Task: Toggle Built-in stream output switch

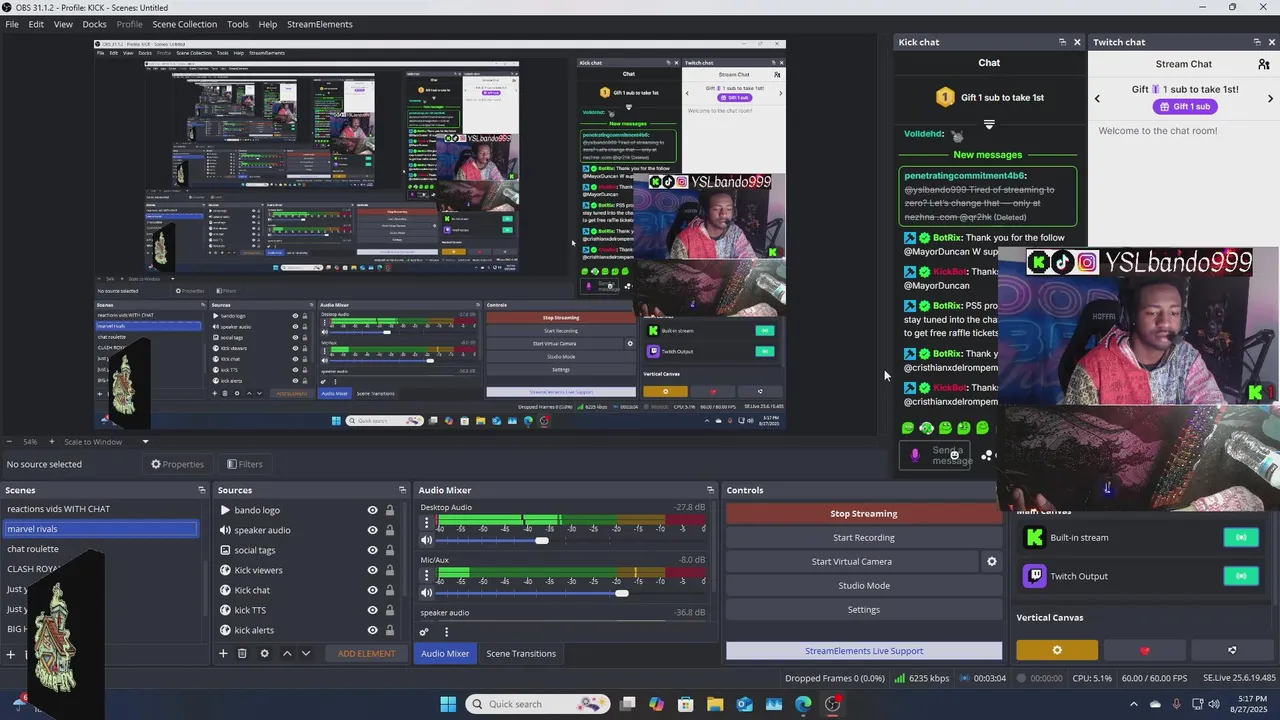Action: [x=1241, y=537]
